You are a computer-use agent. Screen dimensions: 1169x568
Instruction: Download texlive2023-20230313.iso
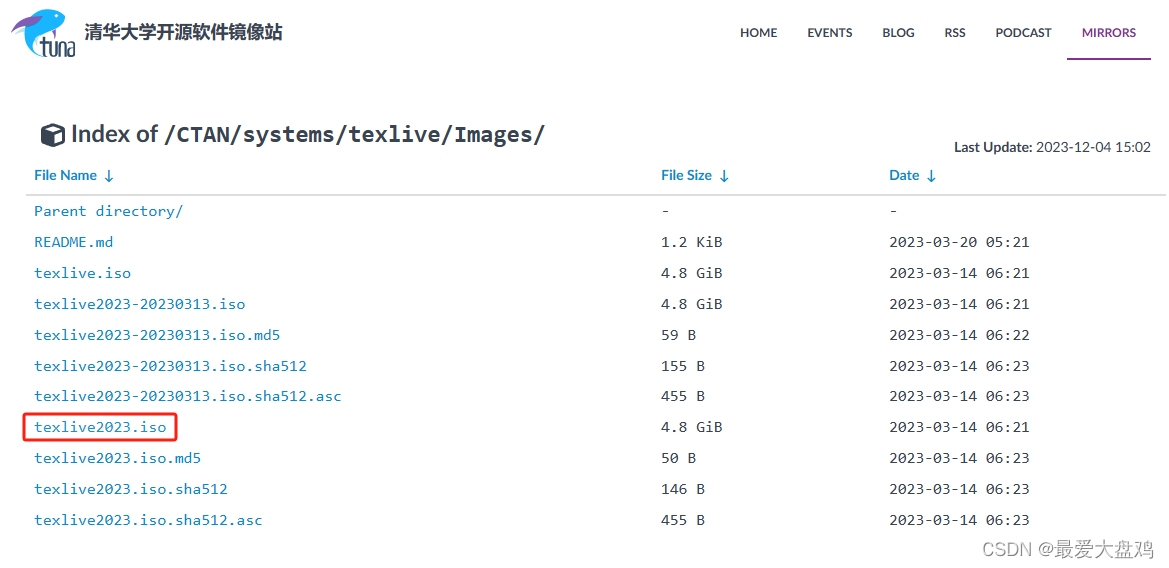[139, 304]
